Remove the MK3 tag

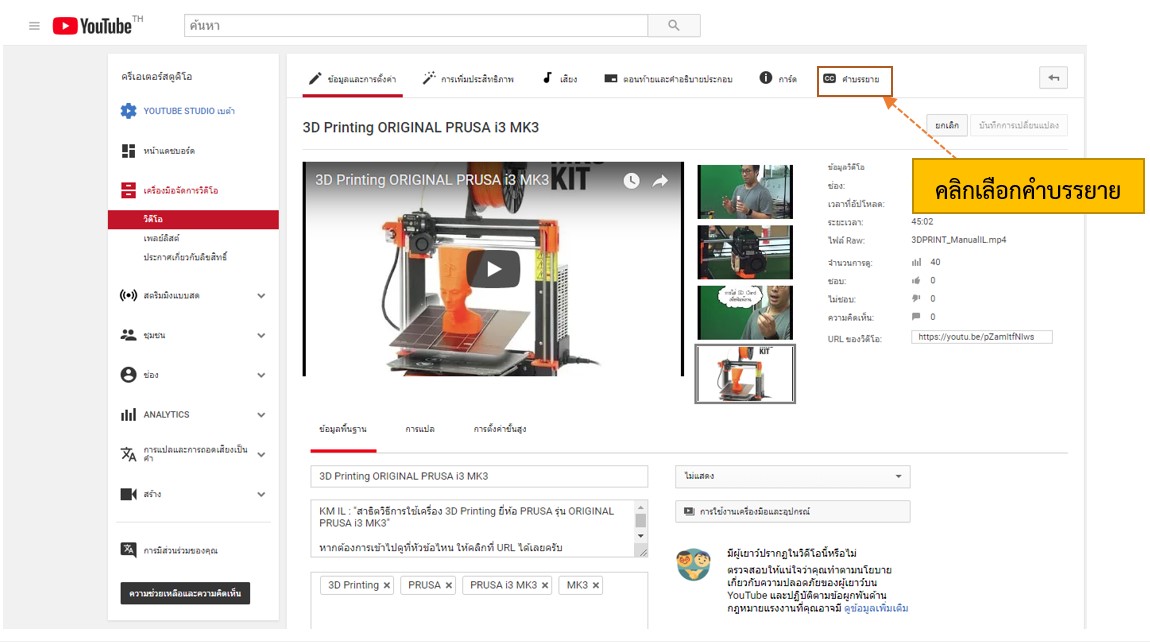pyautogui.click(x=596, y=586)
